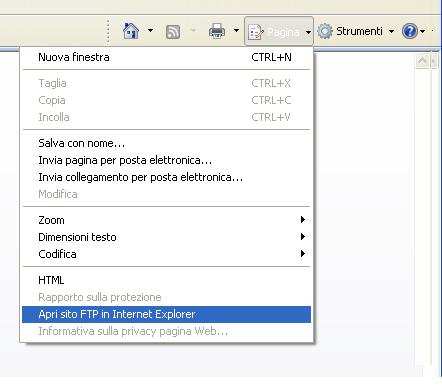The image size is (442, 387).
Task: Click the Strumenti gear icon
Action: point(325,31)
